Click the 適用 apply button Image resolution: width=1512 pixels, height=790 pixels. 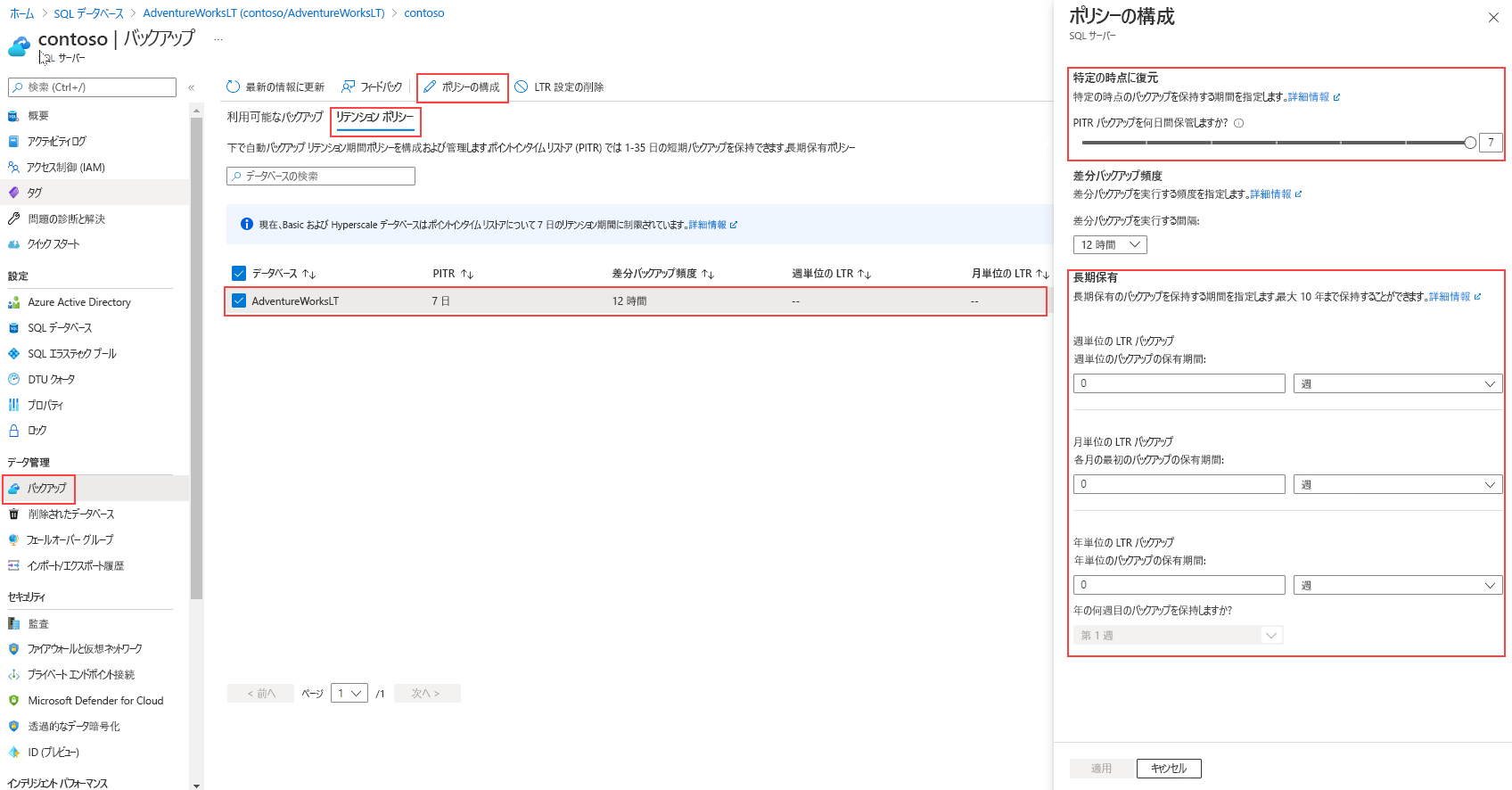(1102, 769)
